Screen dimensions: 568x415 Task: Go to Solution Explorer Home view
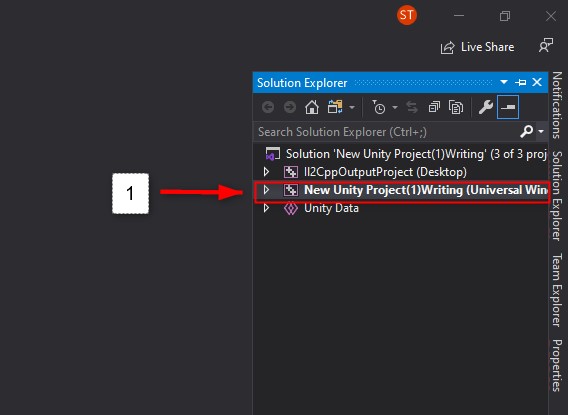coord(312,108)
